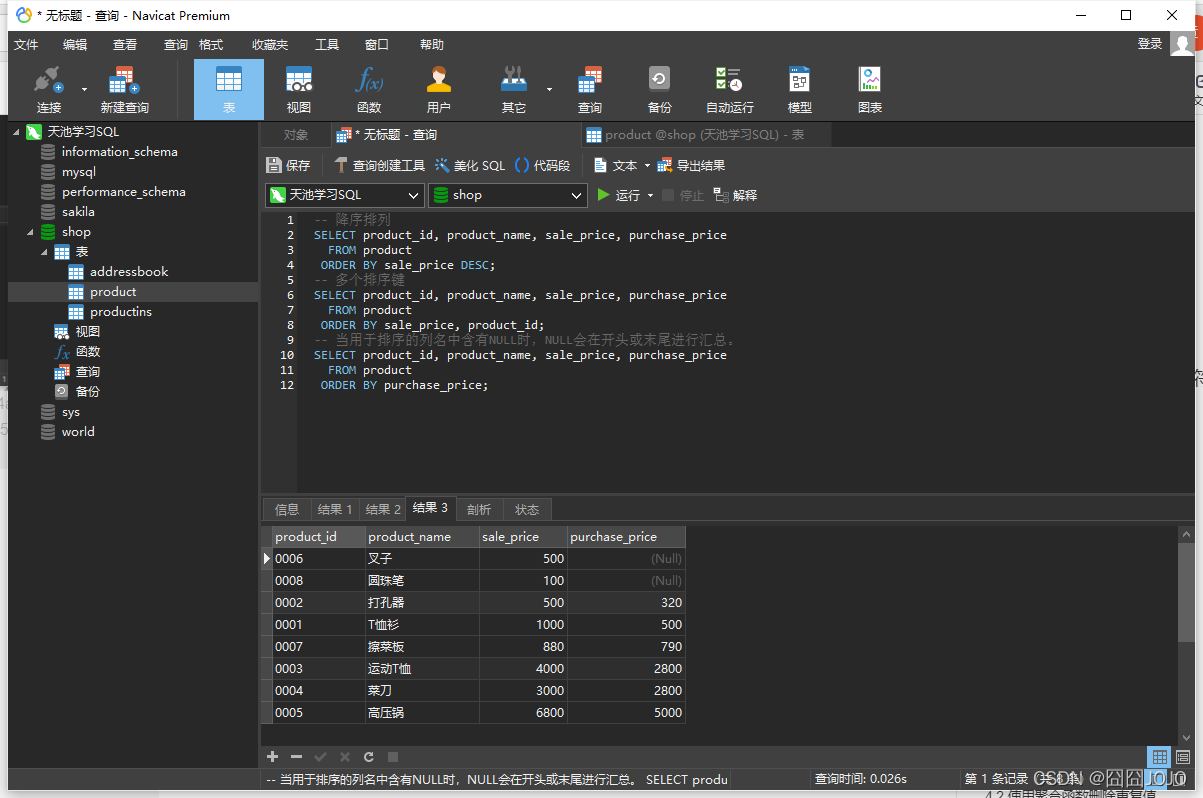Image resolution: width=1203 pixels, height=798 pixels.
Task: Open the 帮助 menu
Action: click(432, 44)
